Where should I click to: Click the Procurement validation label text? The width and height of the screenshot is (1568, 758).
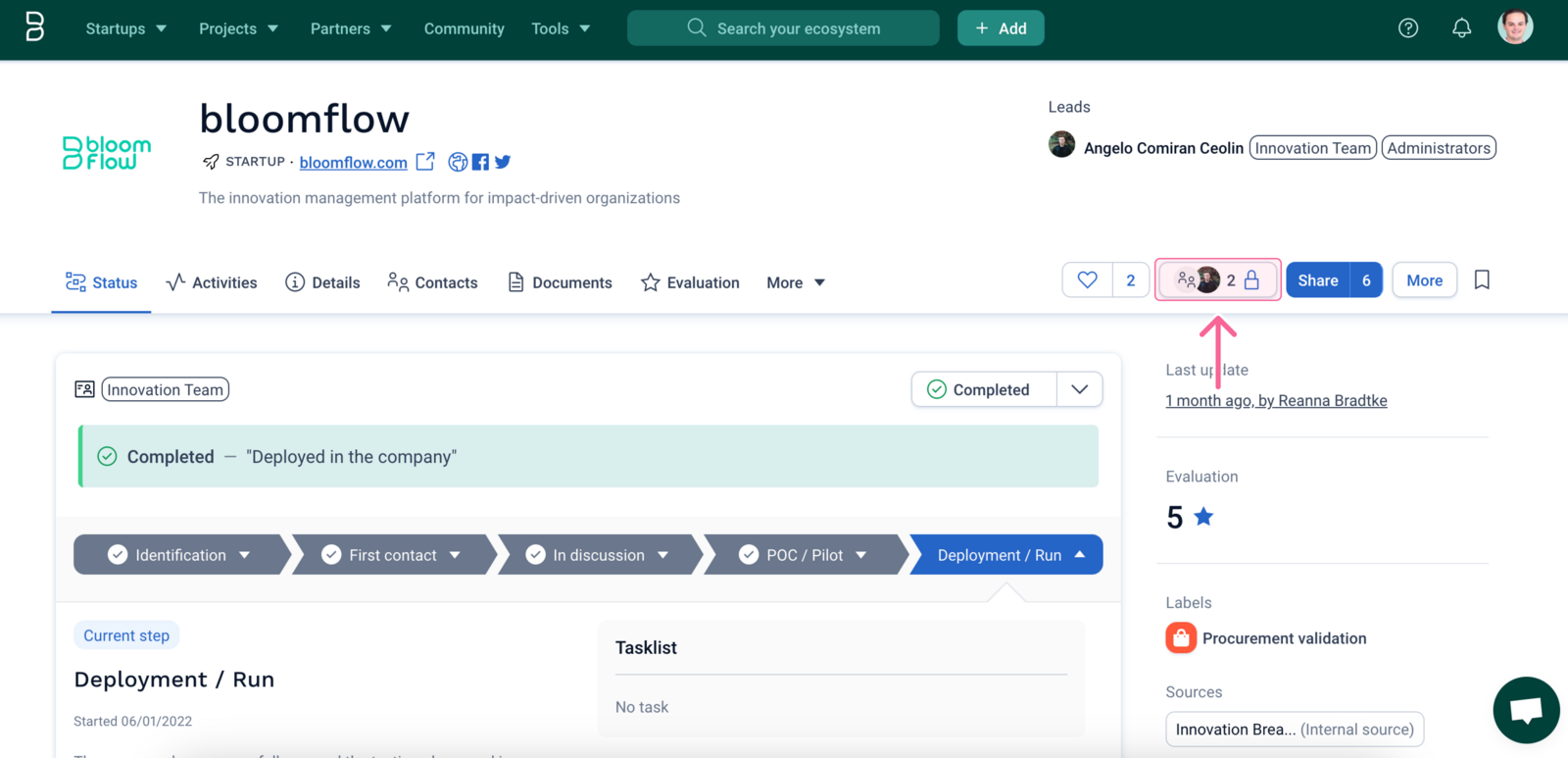coord(1285,638)
